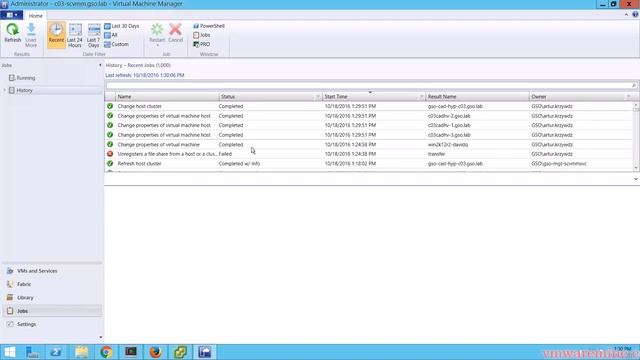This screenshot has width=640, height=360.
Task: Open Firefox from the taskbar
Action: click(x=156, y=352)
